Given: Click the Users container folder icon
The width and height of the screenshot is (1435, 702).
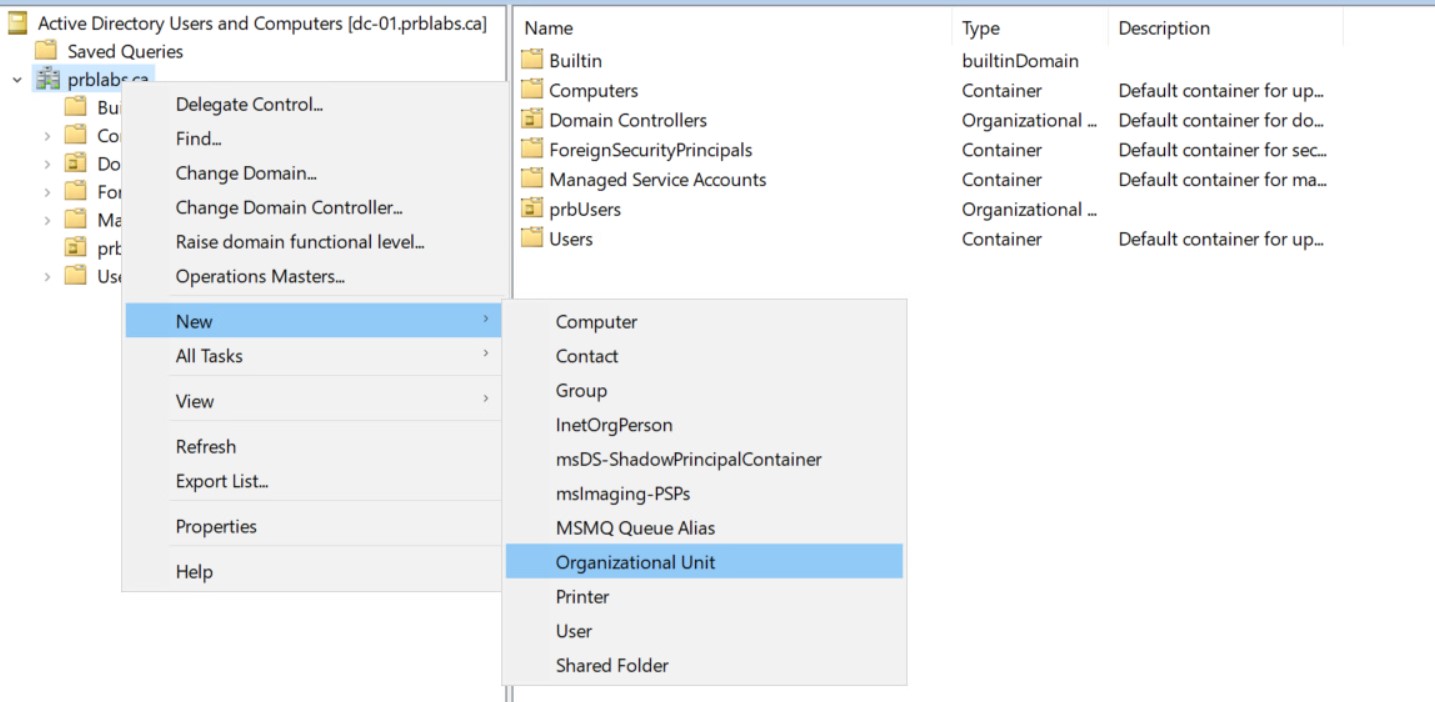Looking at the screenshot, I should [x=532, y=239].
